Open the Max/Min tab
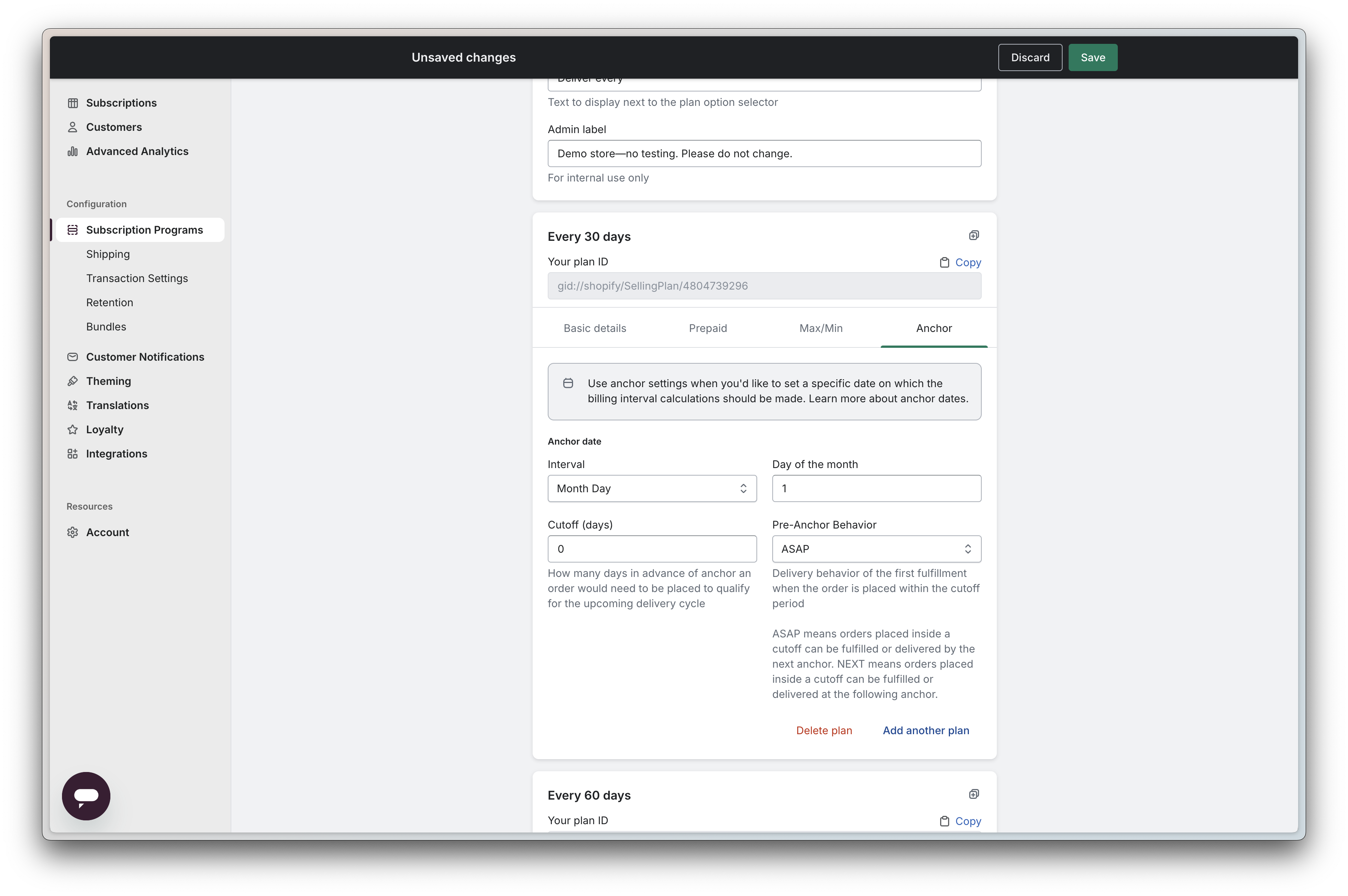This screenshot has width=1348, height=896. 821,328
